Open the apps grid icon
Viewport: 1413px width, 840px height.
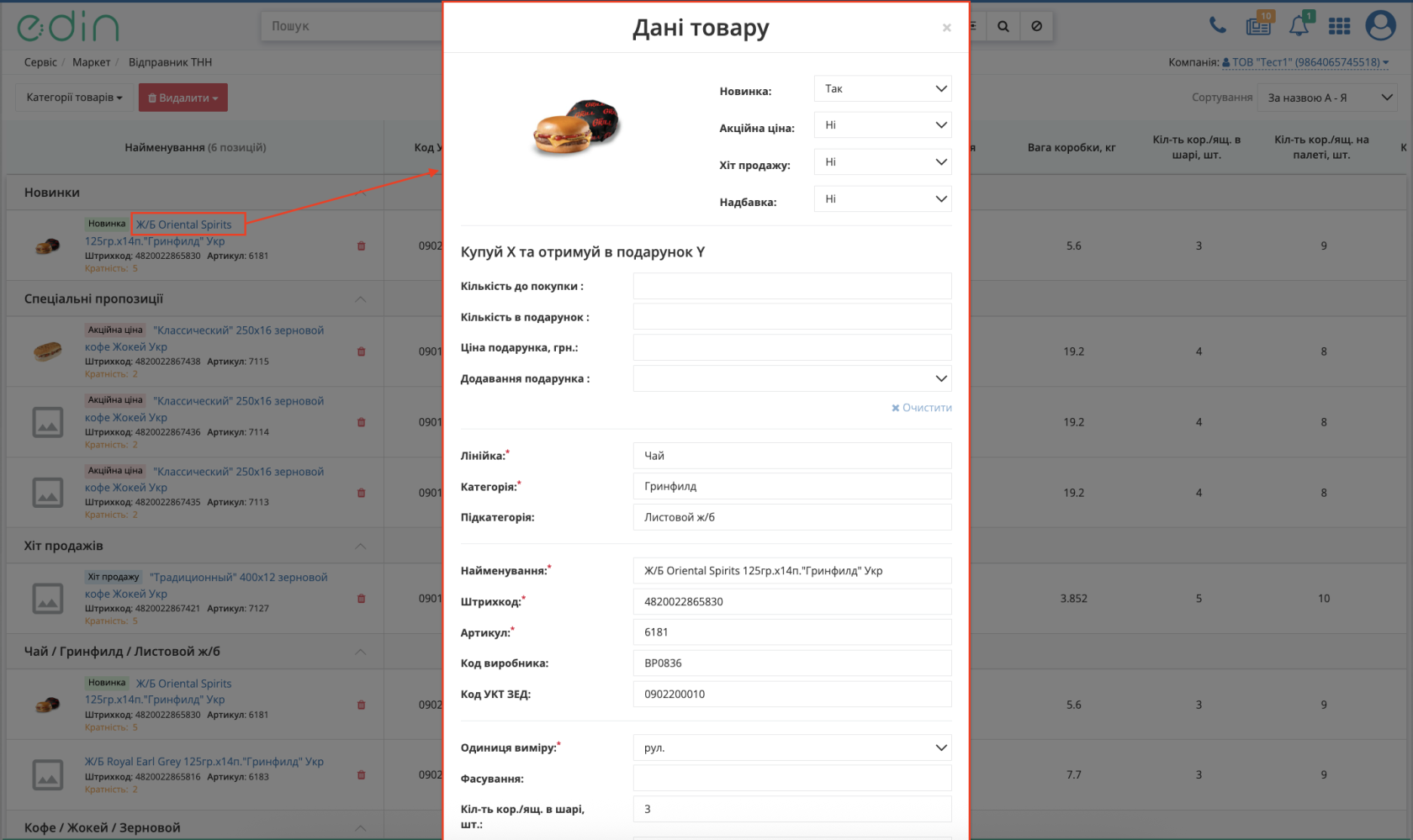click(x=1339, y=26)
